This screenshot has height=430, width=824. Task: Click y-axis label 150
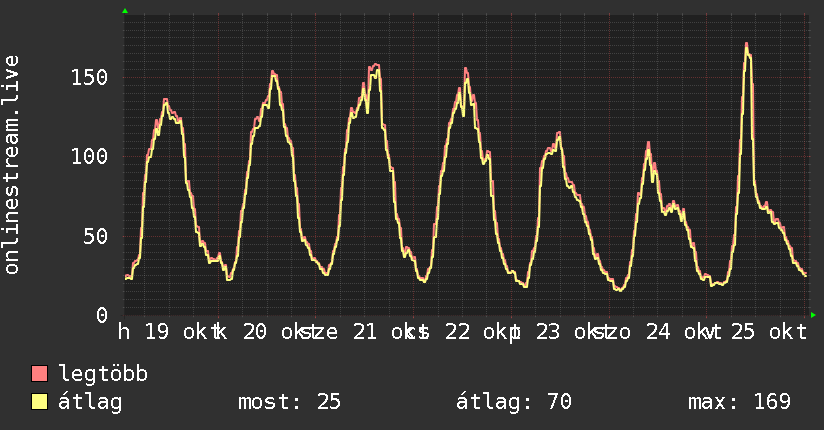(89, 77)
